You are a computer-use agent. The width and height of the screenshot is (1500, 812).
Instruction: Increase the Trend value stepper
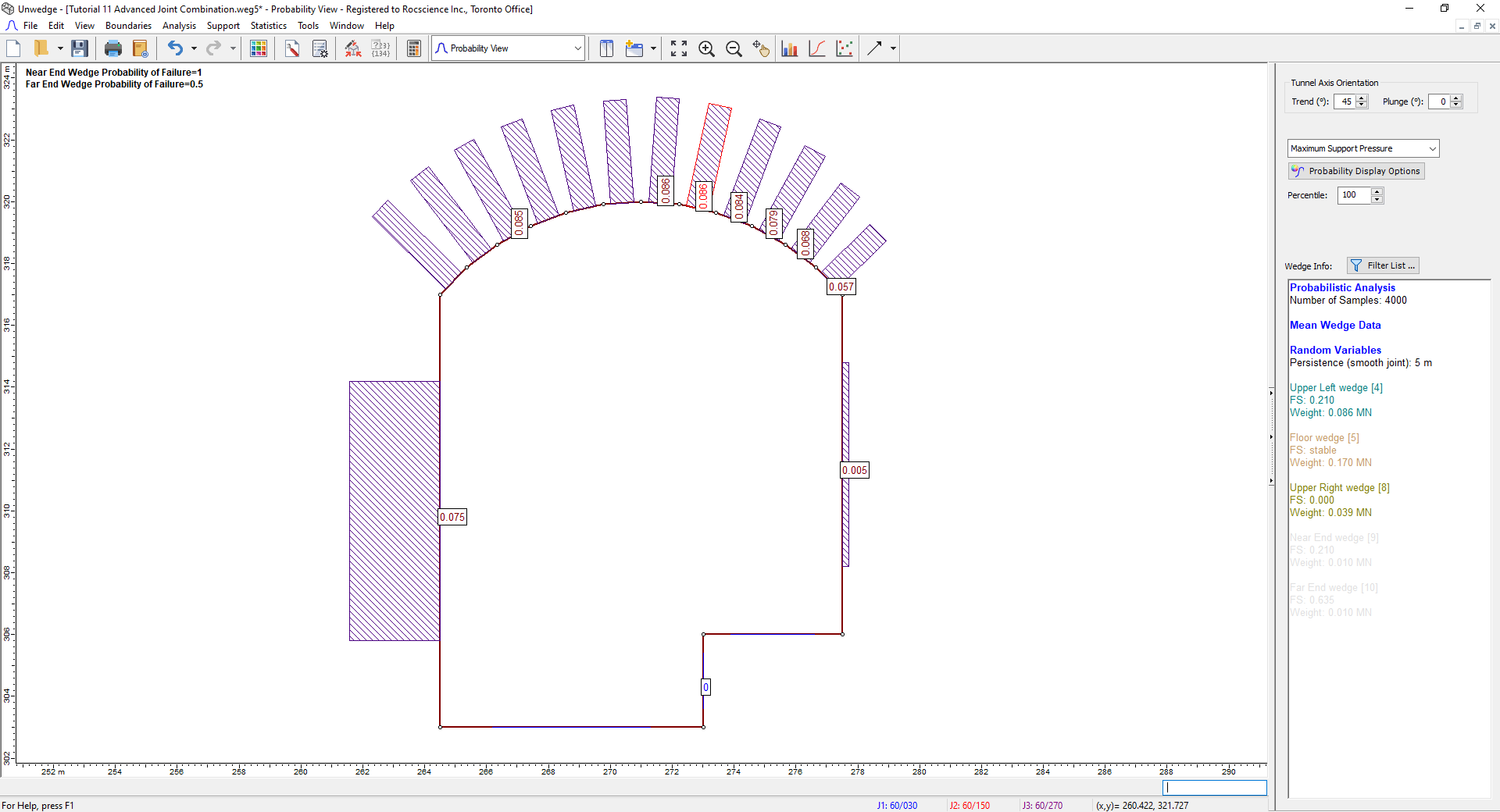pyautogui.click(x=1362, y=98)
